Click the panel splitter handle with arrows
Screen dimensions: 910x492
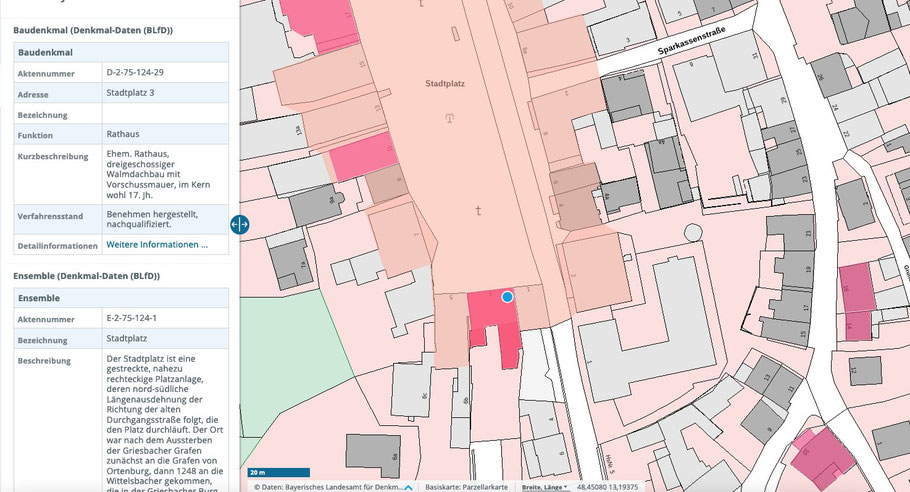point(239,224)
